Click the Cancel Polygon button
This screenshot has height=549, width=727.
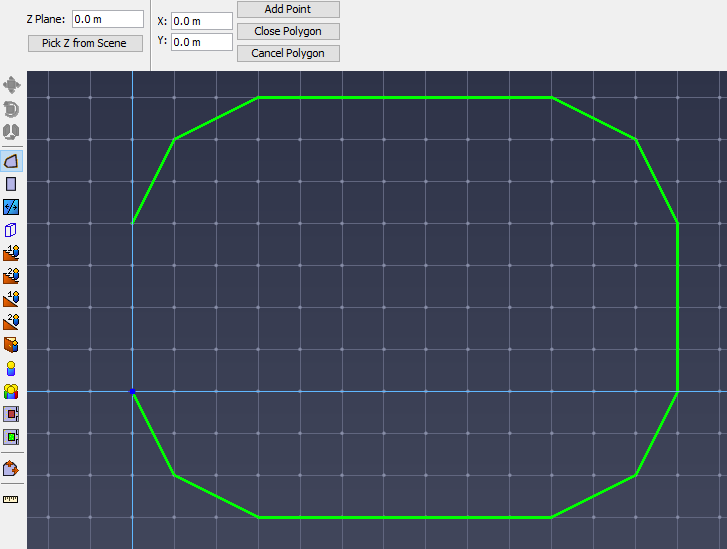click(x=288, y=53)
